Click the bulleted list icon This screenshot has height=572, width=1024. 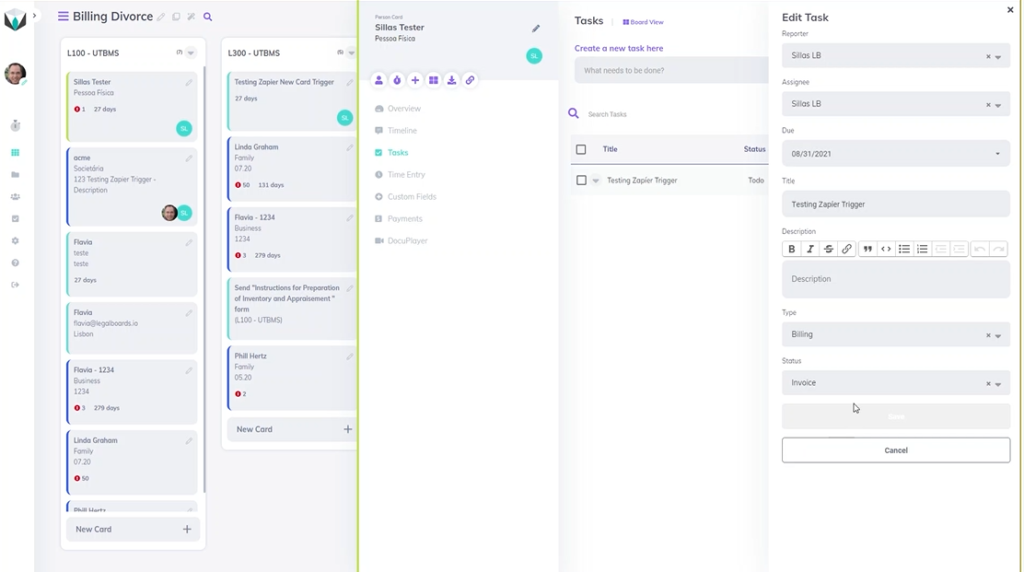[x=904, y=249]
